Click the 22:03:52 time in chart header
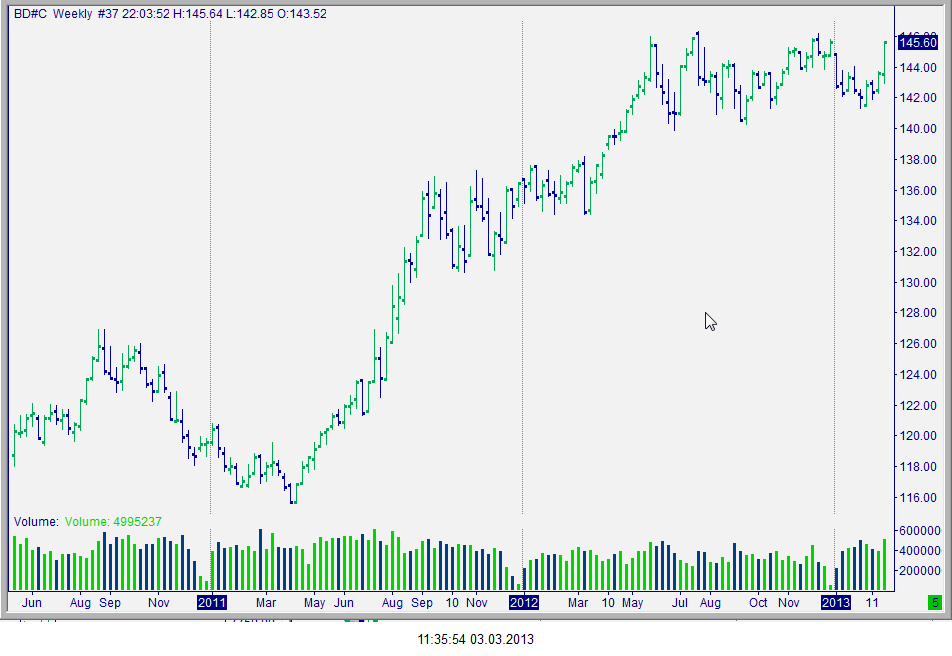Screen dimensions: 952x656 click(146, 13)
